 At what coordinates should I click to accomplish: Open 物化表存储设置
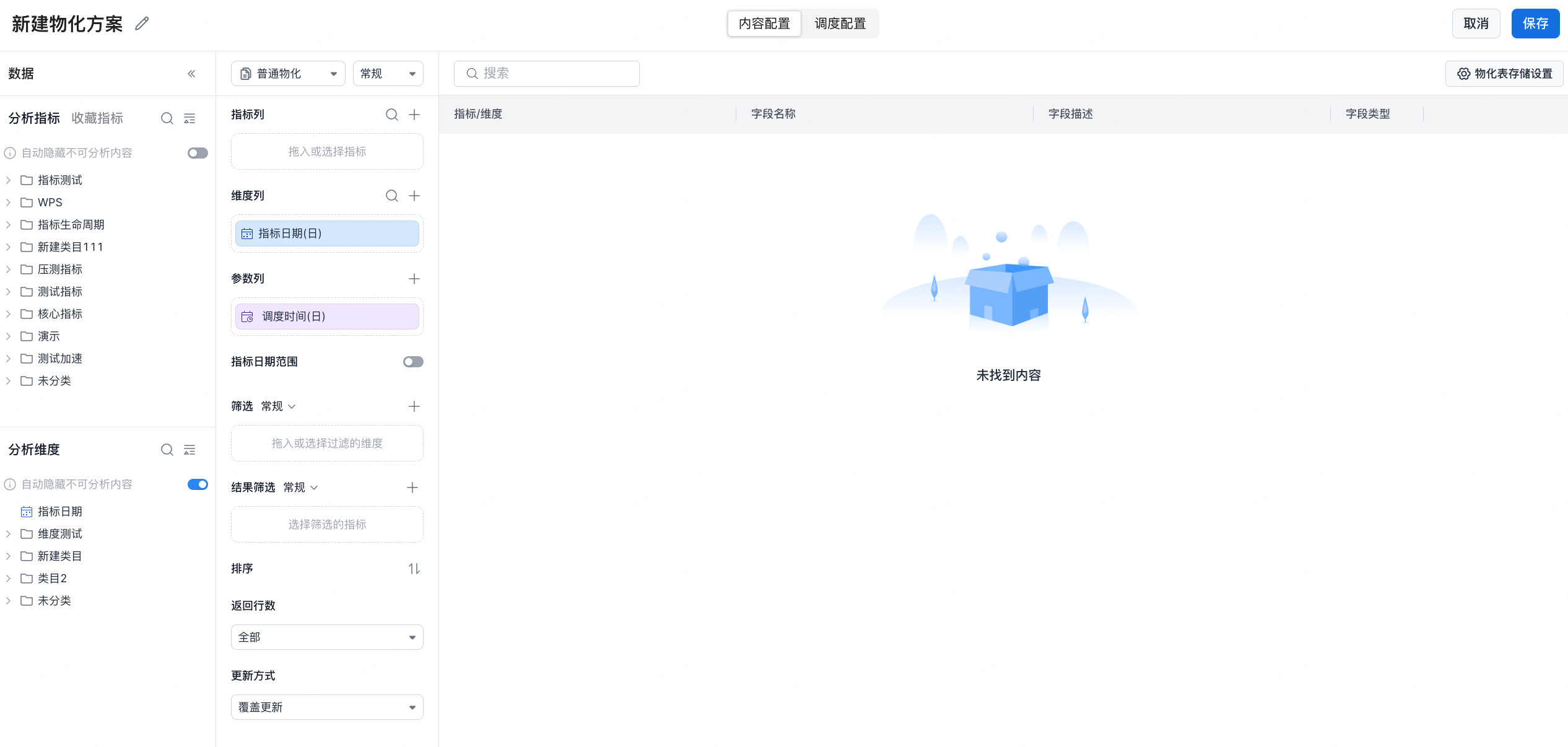click(1504, 74)
